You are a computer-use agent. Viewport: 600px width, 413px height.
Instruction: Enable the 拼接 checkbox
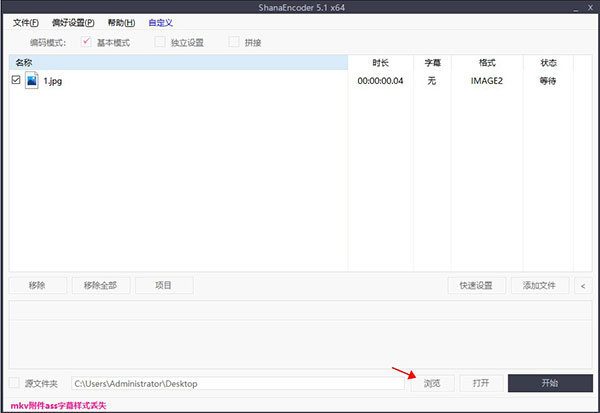[234, 42]
